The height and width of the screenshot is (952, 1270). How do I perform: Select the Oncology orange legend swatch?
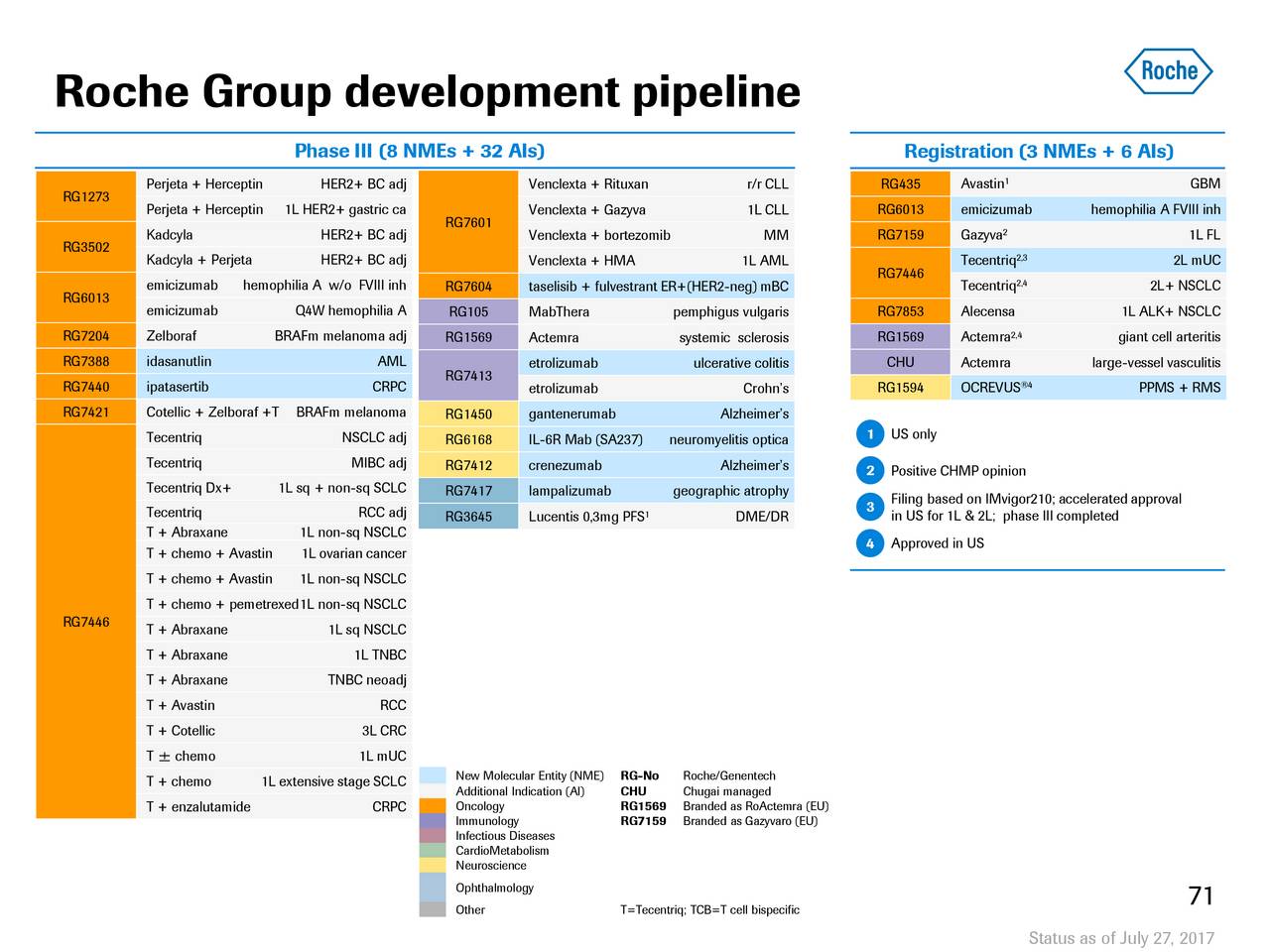pos(433,806)
